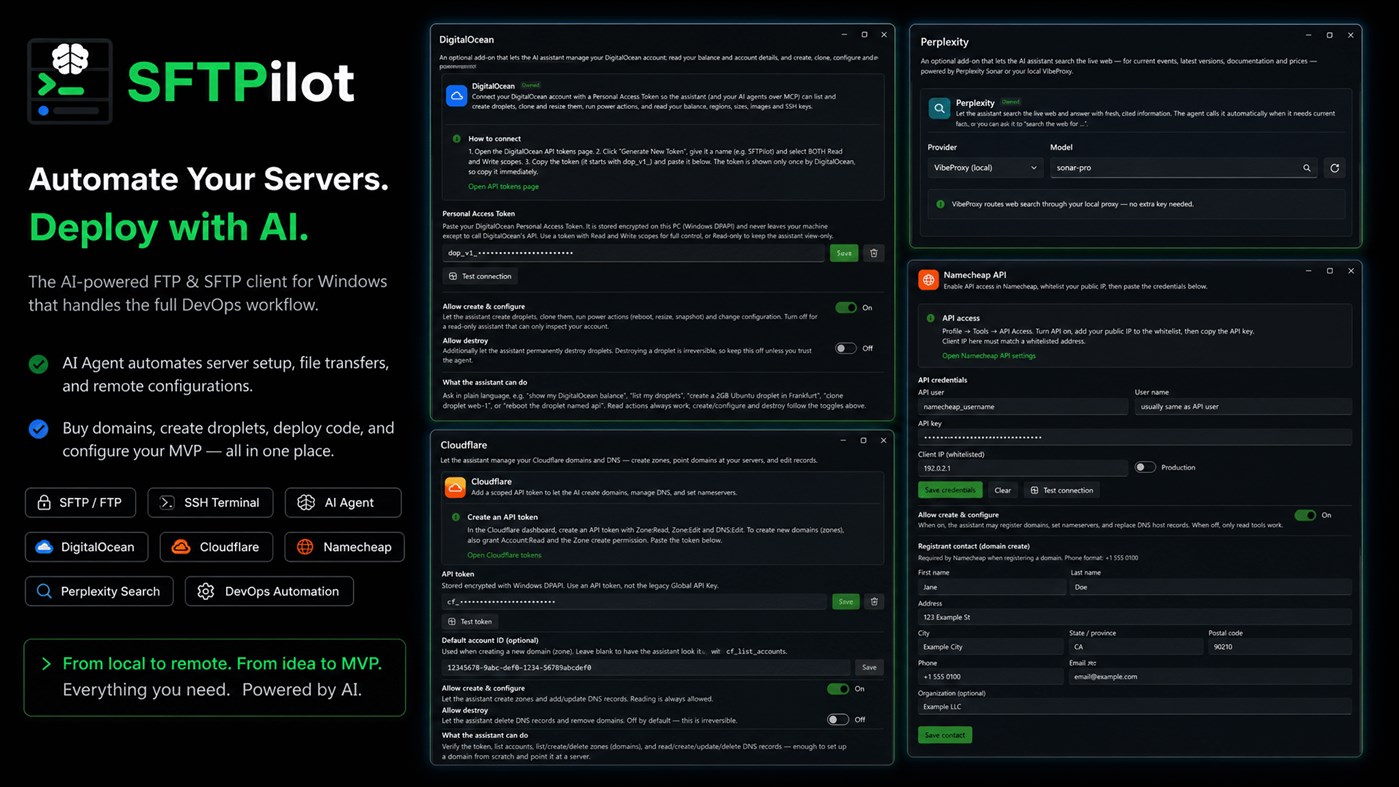Click the Namecheap API user field
Viewport: 1399px width, 787px height.
(x=1022, y=407)
